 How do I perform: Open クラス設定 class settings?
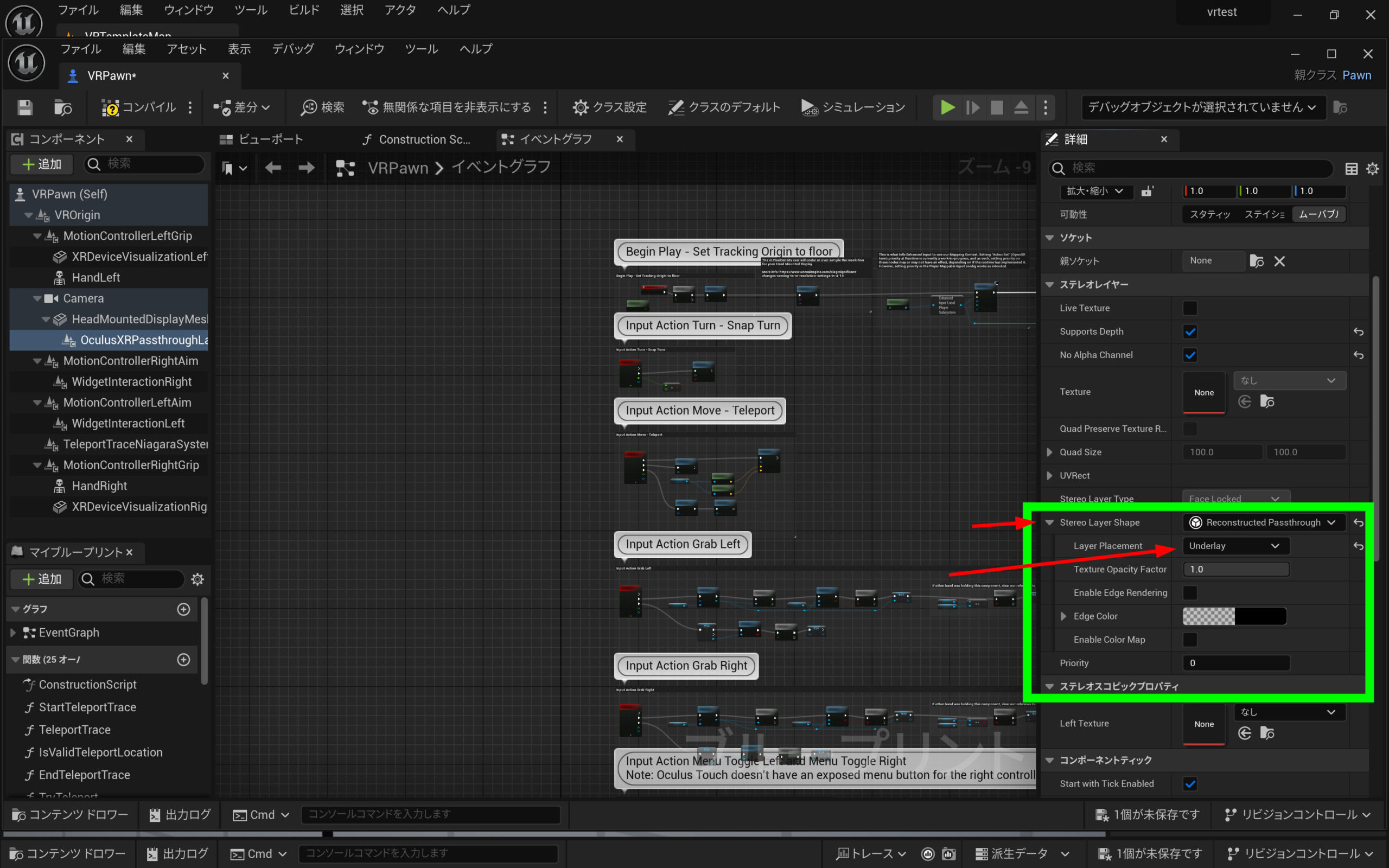click(609, 107)
